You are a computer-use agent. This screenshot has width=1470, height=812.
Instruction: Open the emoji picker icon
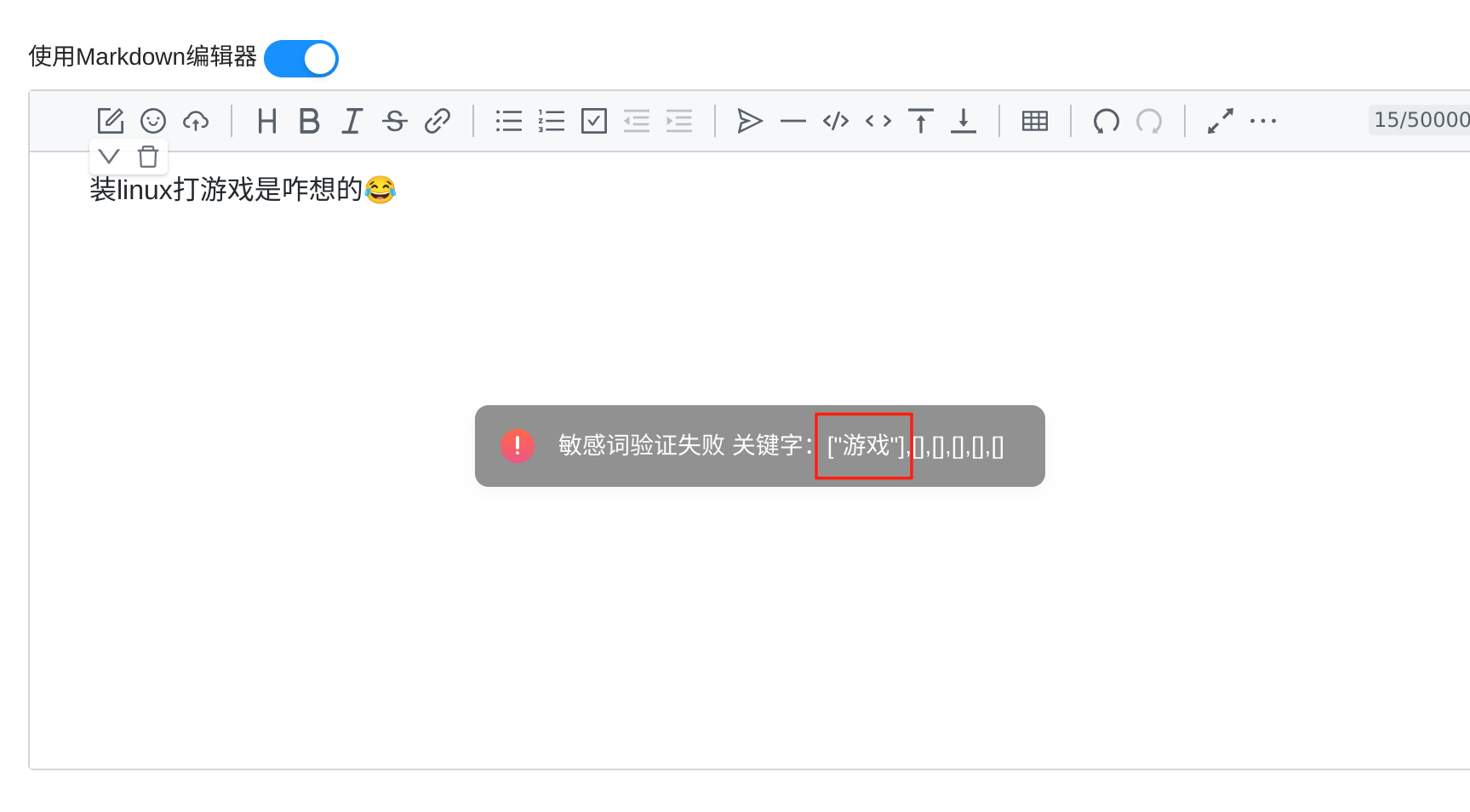coord(153,121)
